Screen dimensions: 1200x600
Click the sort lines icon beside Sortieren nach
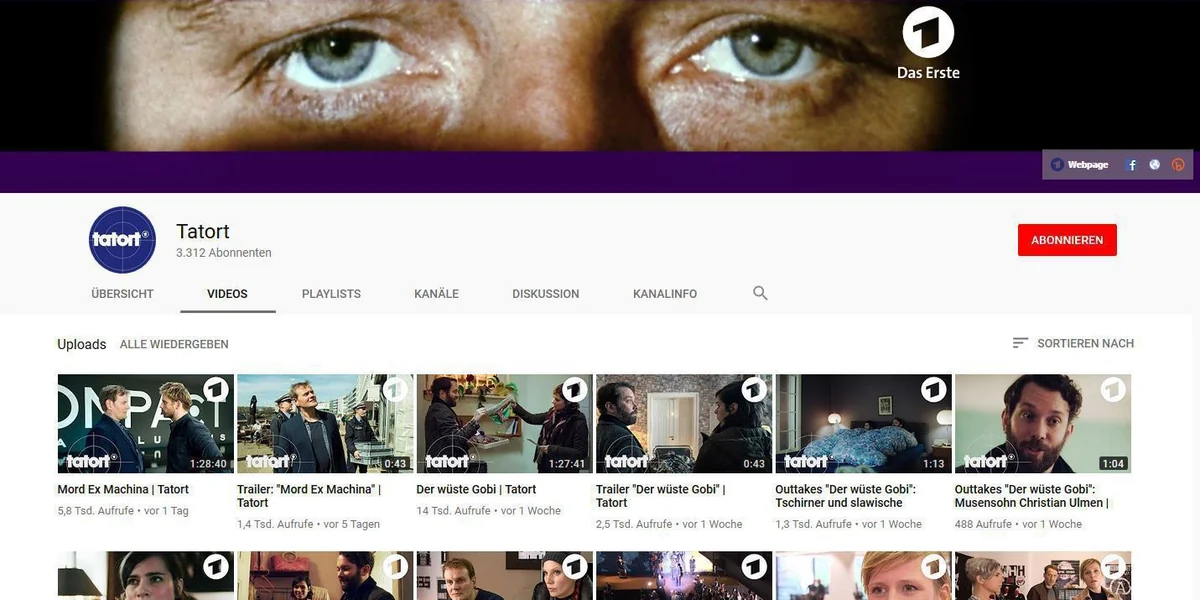(1020, 343)
